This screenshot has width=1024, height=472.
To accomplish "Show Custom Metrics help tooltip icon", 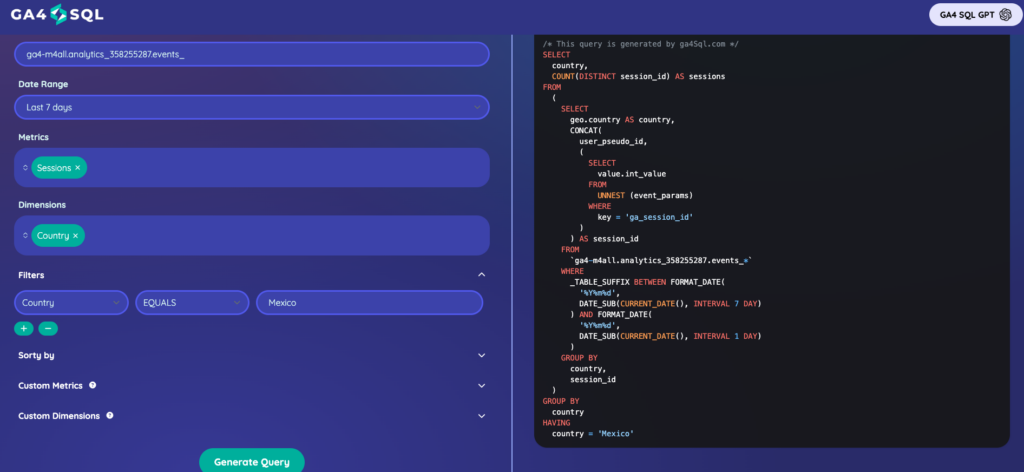I will 93,385.
